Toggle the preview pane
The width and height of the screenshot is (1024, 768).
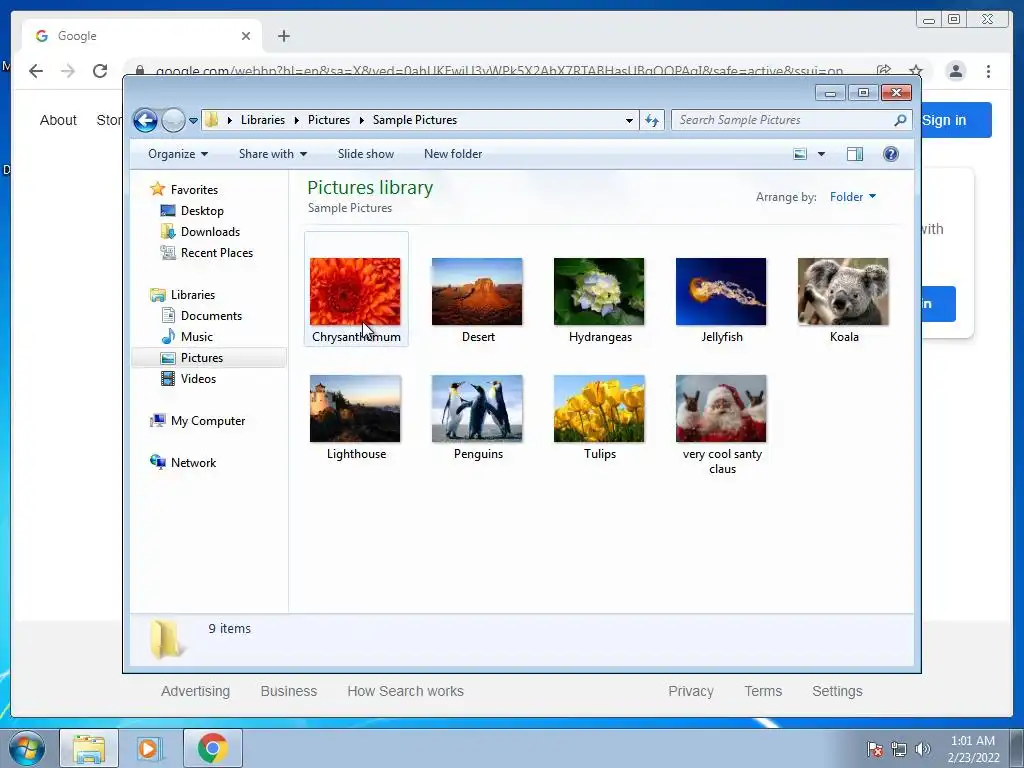click(x=855, y=154)
